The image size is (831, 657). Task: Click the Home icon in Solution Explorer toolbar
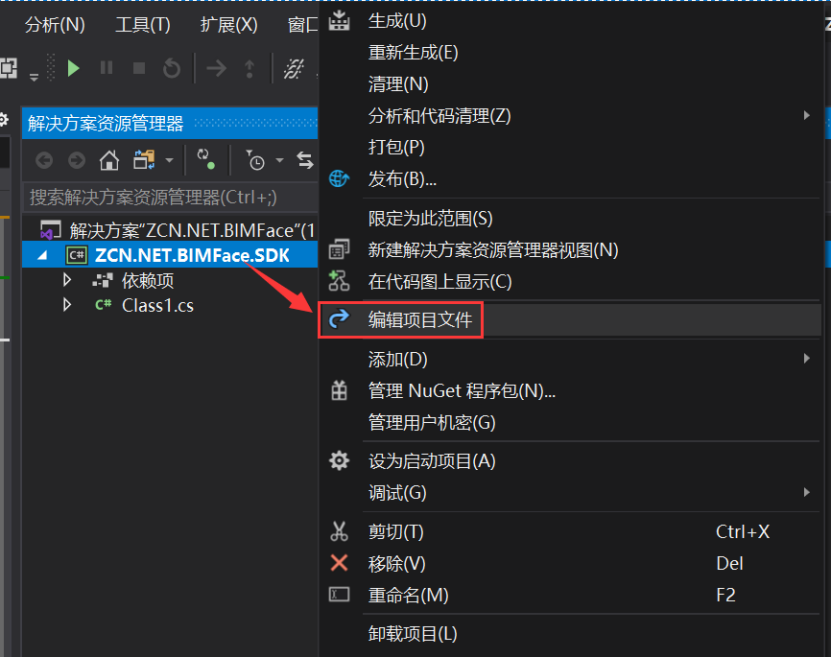tap(110, 159)
